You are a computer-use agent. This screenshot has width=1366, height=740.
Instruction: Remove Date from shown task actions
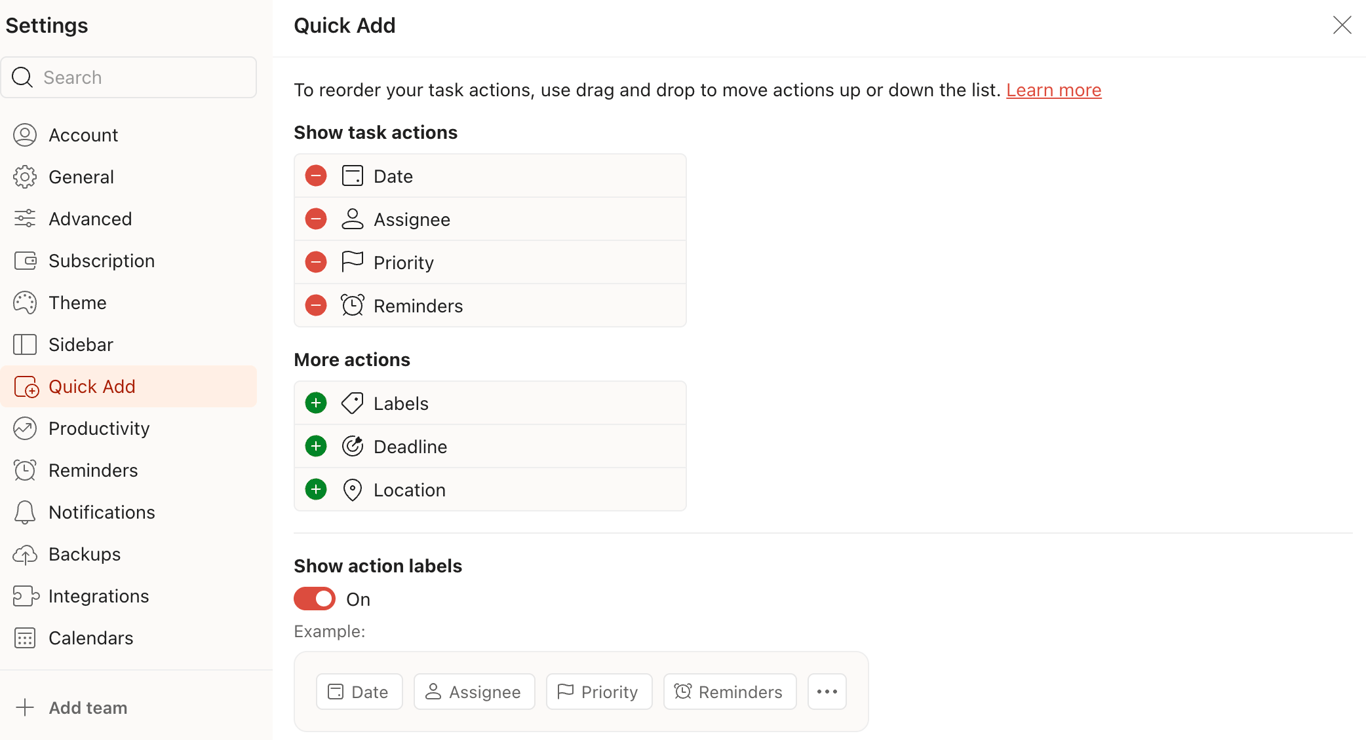coord(316,176)
